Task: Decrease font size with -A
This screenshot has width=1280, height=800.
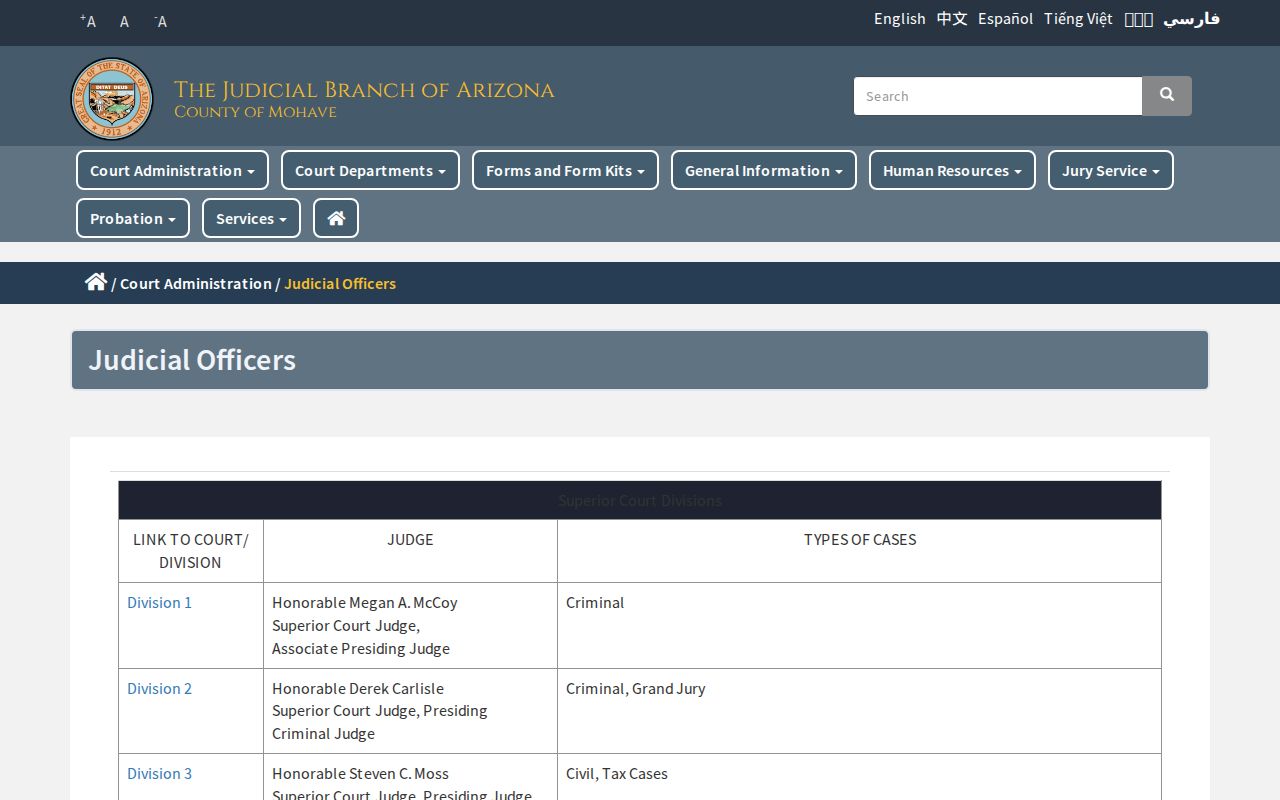Action: point(160,21)
